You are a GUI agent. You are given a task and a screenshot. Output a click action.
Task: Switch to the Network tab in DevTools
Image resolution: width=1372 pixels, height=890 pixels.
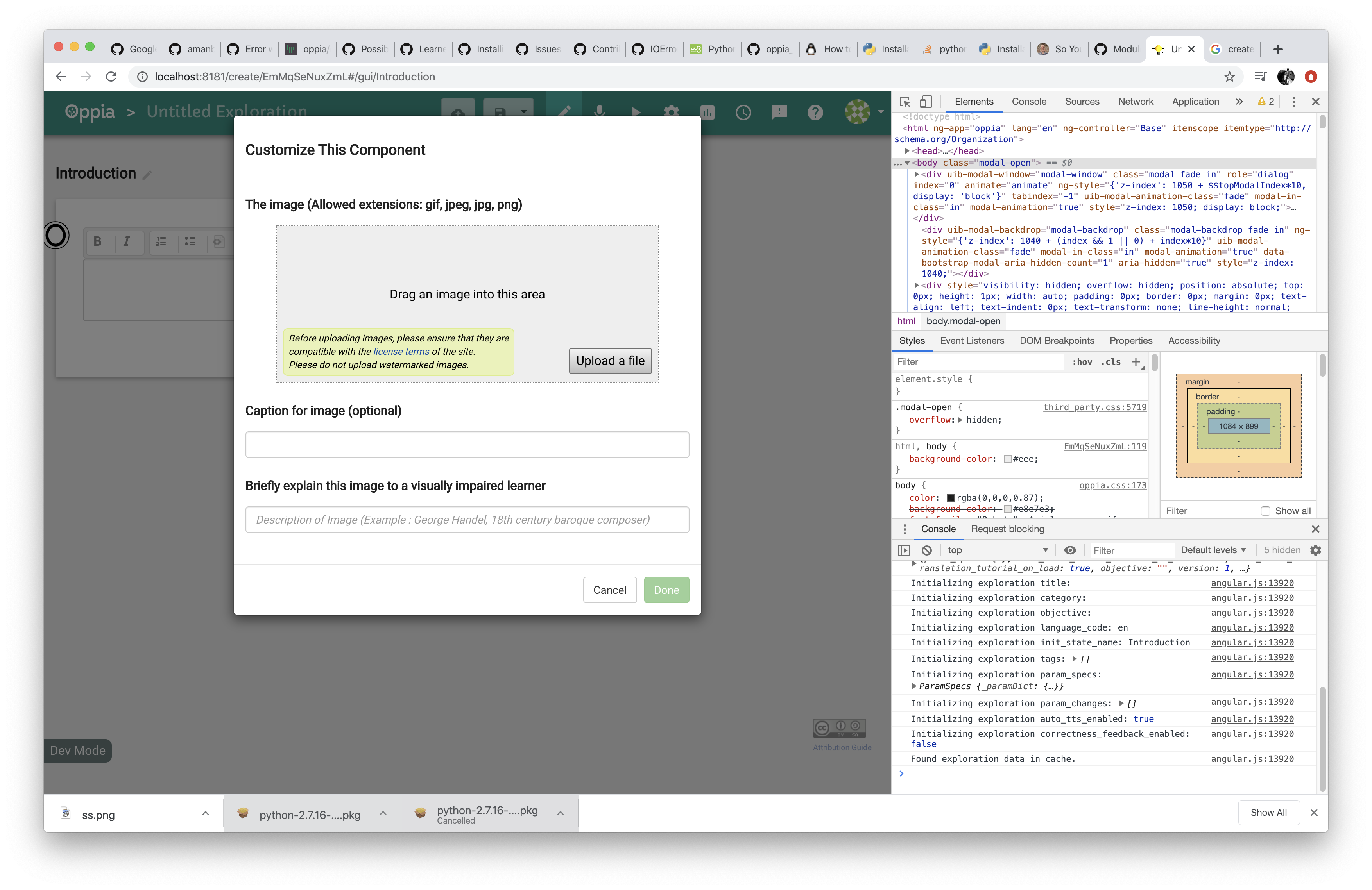(x=1136, y=102)
